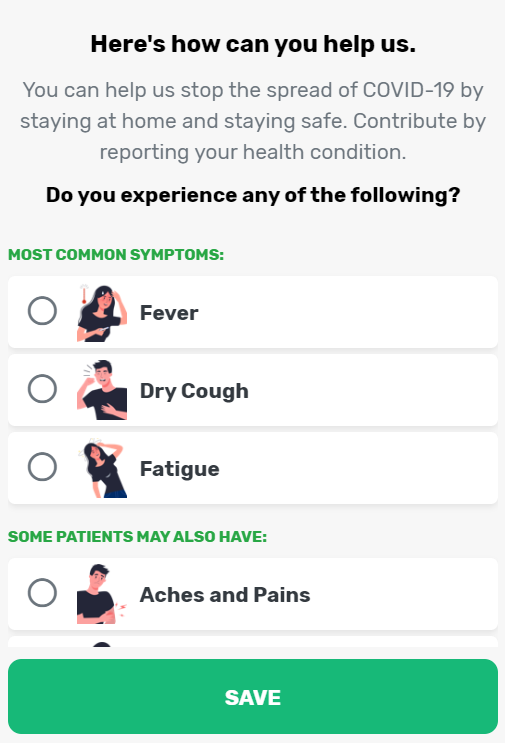Tap the Aches and Pains man illustration
Screen dimensions: 505x743
(x=102, y=594)
